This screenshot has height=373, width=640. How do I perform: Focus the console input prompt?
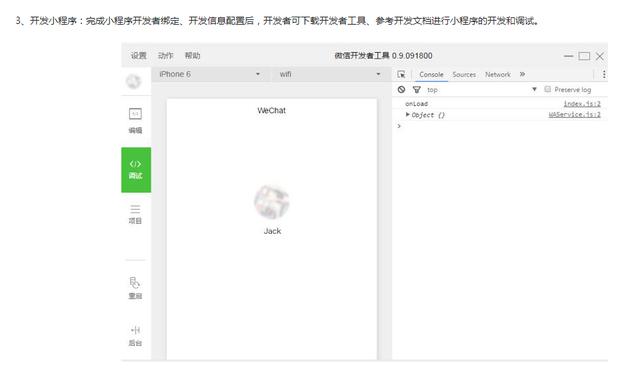(500, 126)
